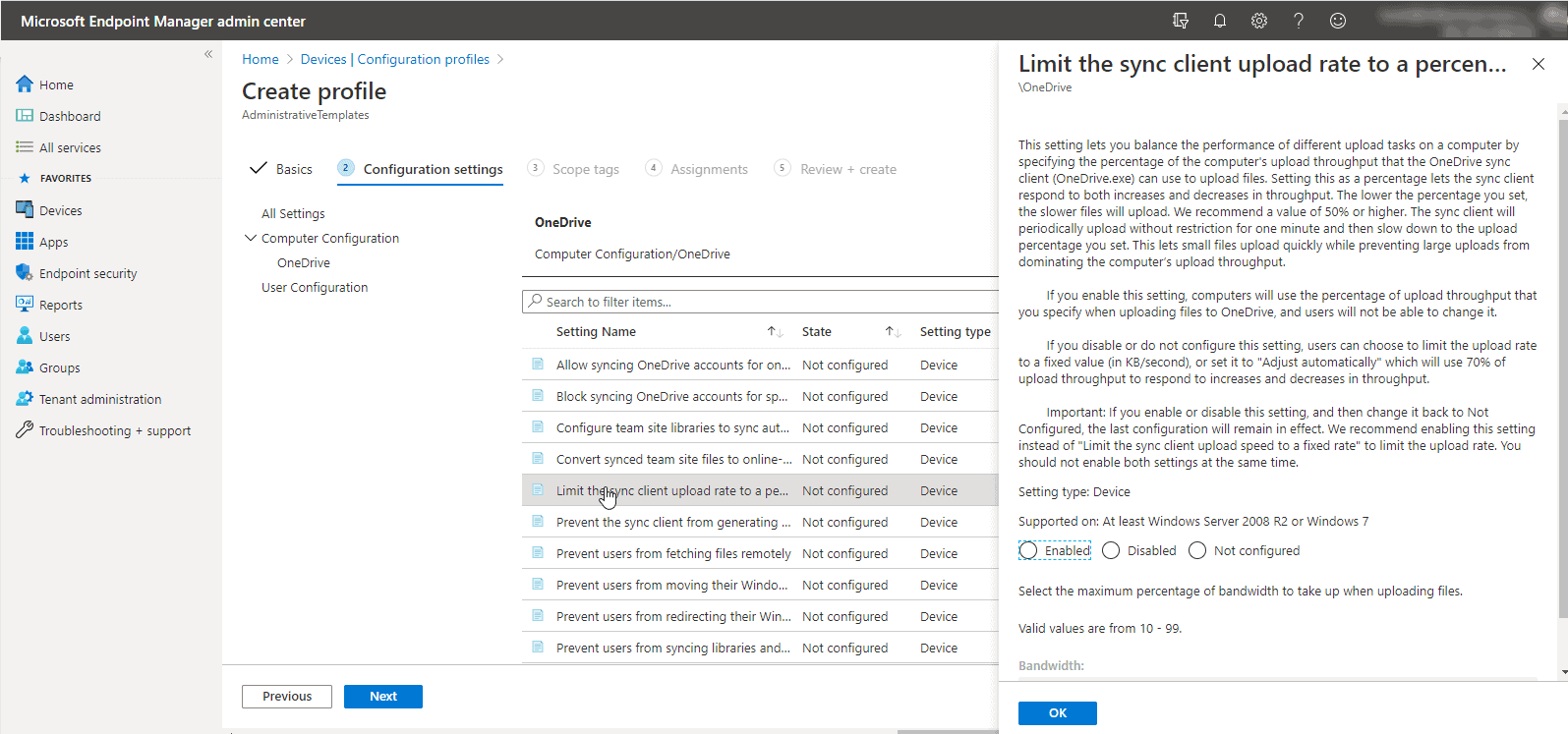Screen dimensions: 1568x734
Task: Click the details panel vertical scrollbar
Action: pyautogui.click(x=1563, y=368)
